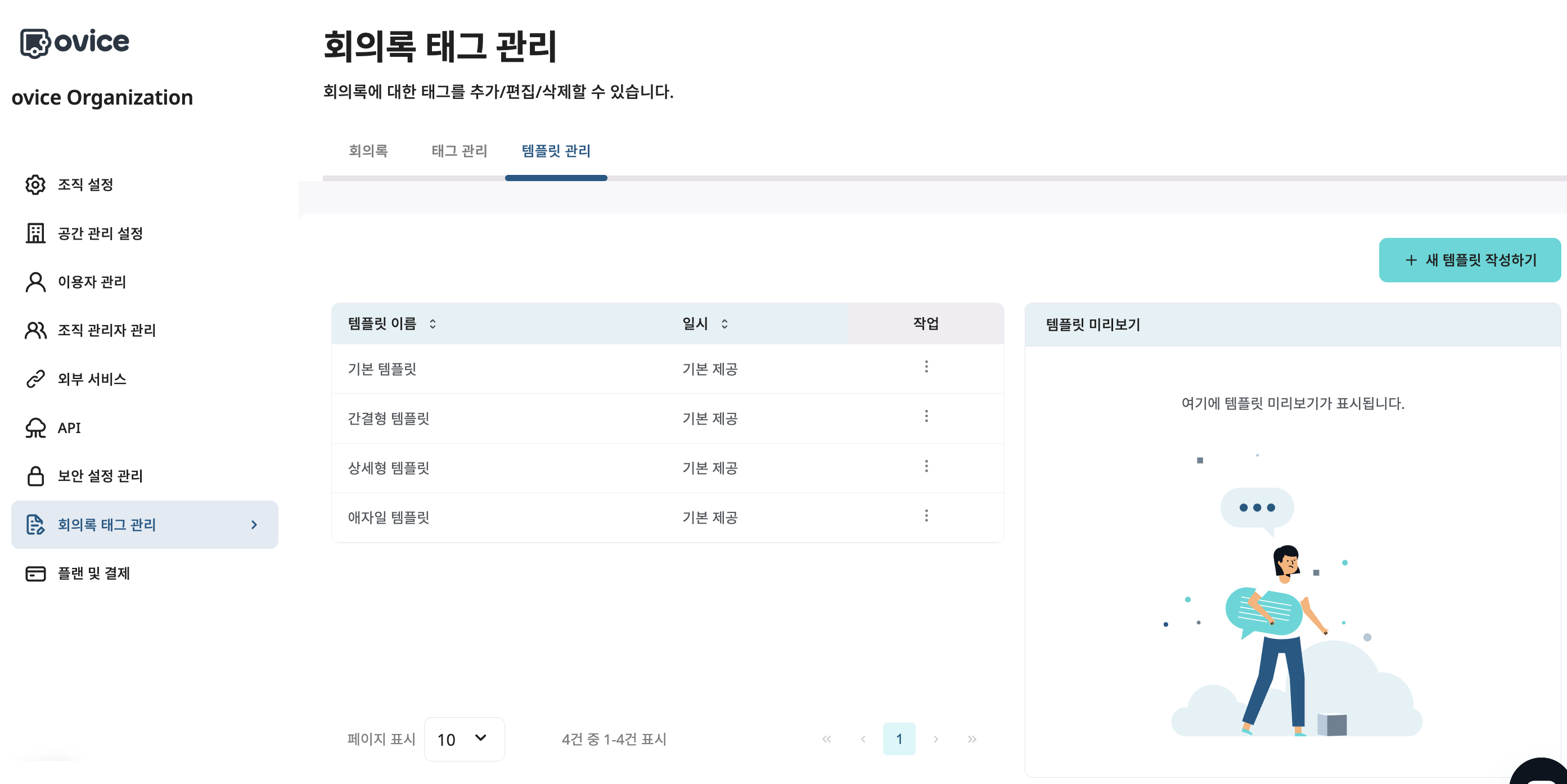The image size is (1567, 784).
Task: Open the page size dropdown showing 10
Action: tap(463, 739)
